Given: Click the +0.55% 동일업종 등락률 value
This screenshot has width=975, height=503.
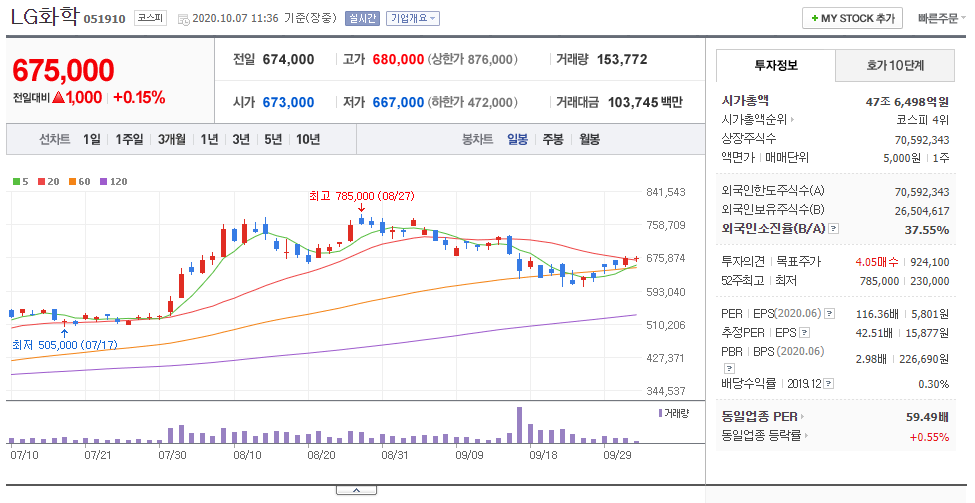Looking at the screenshot, I should click(929, 436).
